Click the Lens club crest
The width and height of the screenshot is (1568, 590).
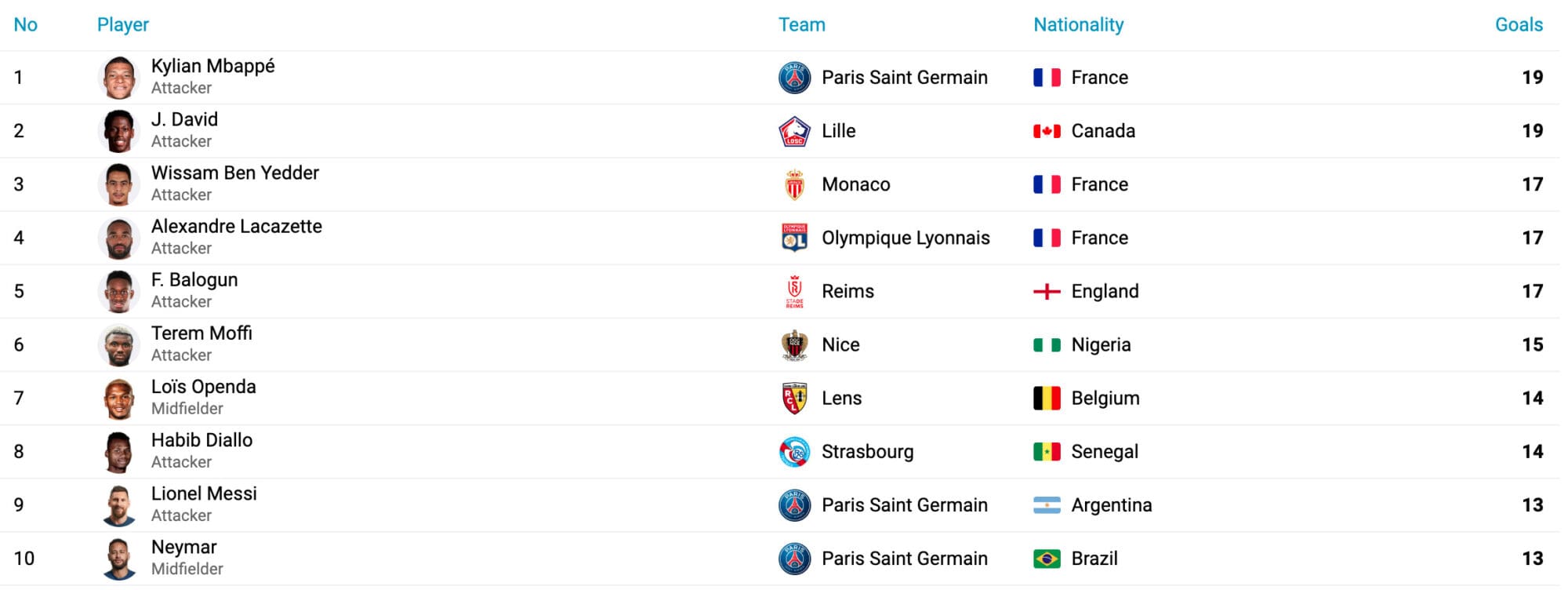click(794, 398)
